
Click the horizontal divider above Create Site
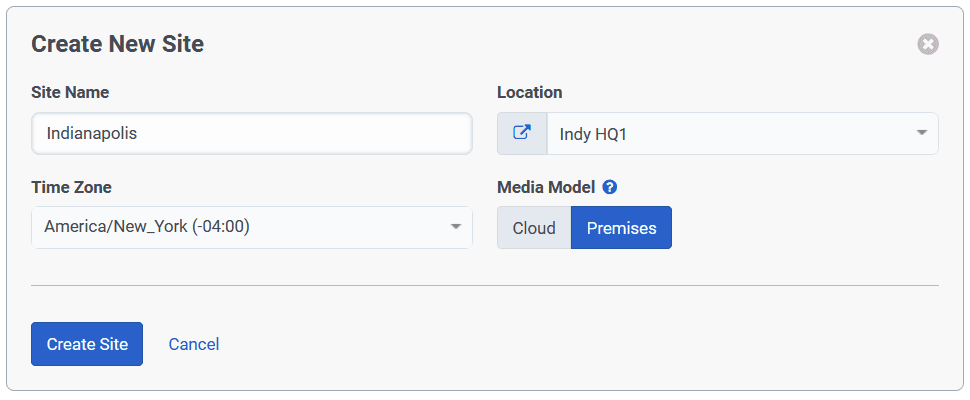(485, 286)
